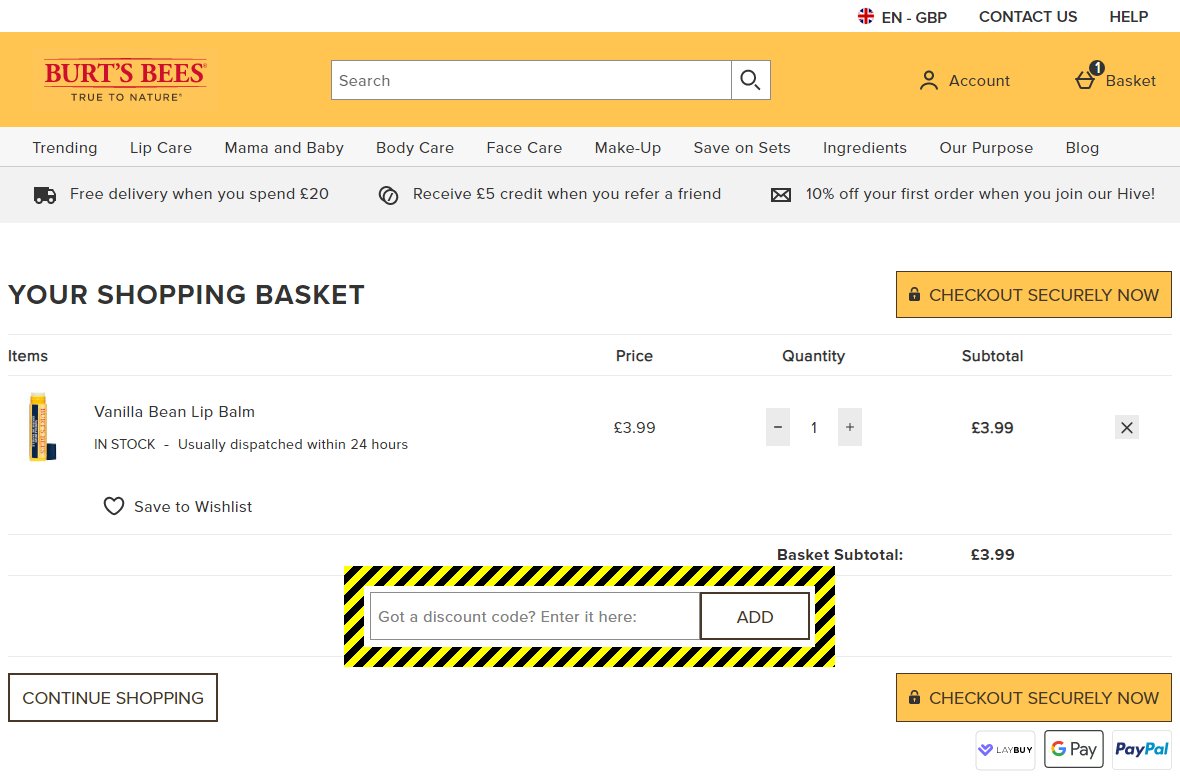This screenshot has width=1180, height=780.
Task: Click Continue Shopping button
Action: (x=113, y=697)
